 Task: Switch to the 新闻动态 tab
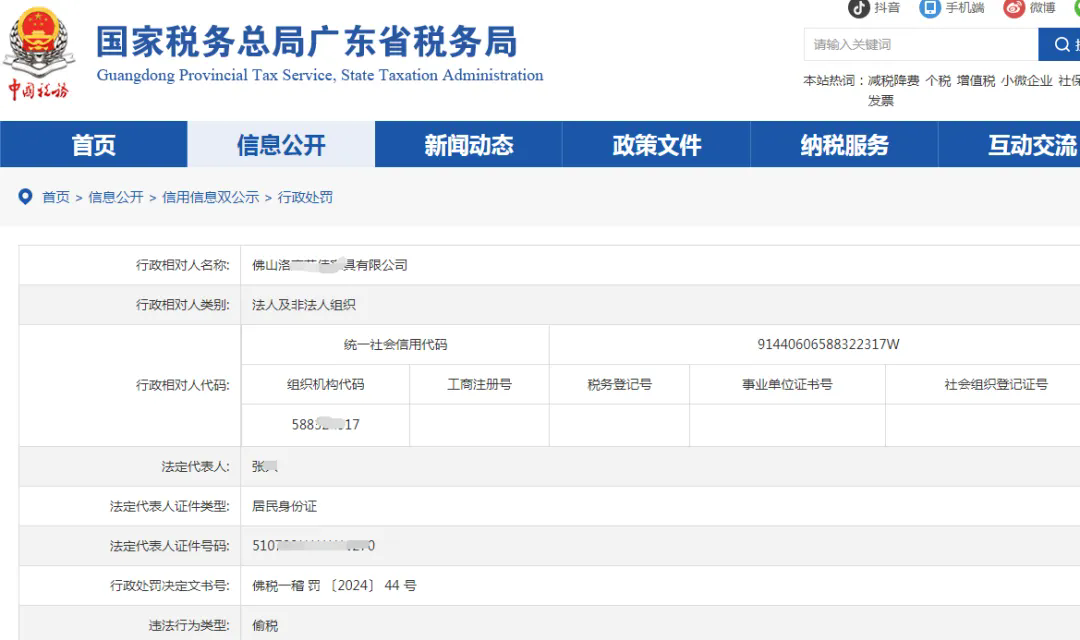pyautogui.click(x=467, y=145)
